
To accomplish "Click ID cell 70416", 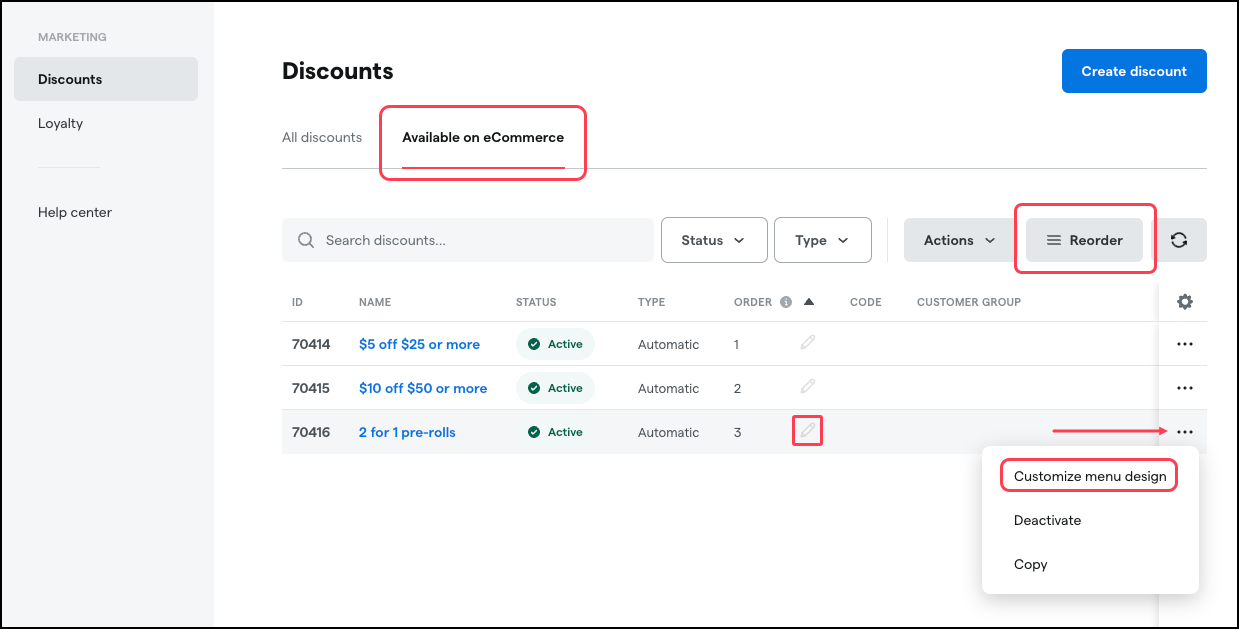I will coord(311,432).
